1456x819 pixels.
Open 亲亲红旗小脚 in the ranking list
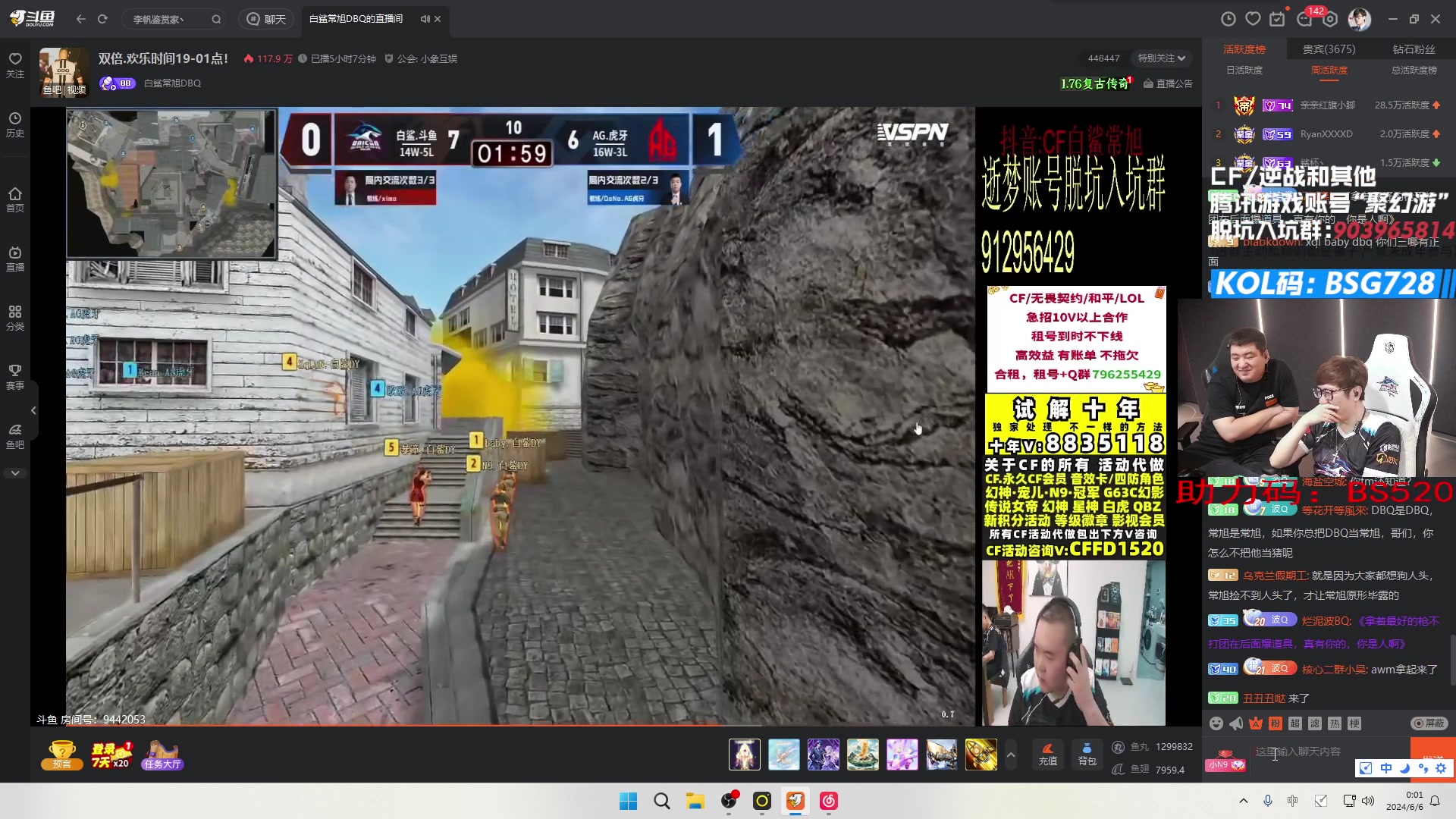coord(1328,105)
